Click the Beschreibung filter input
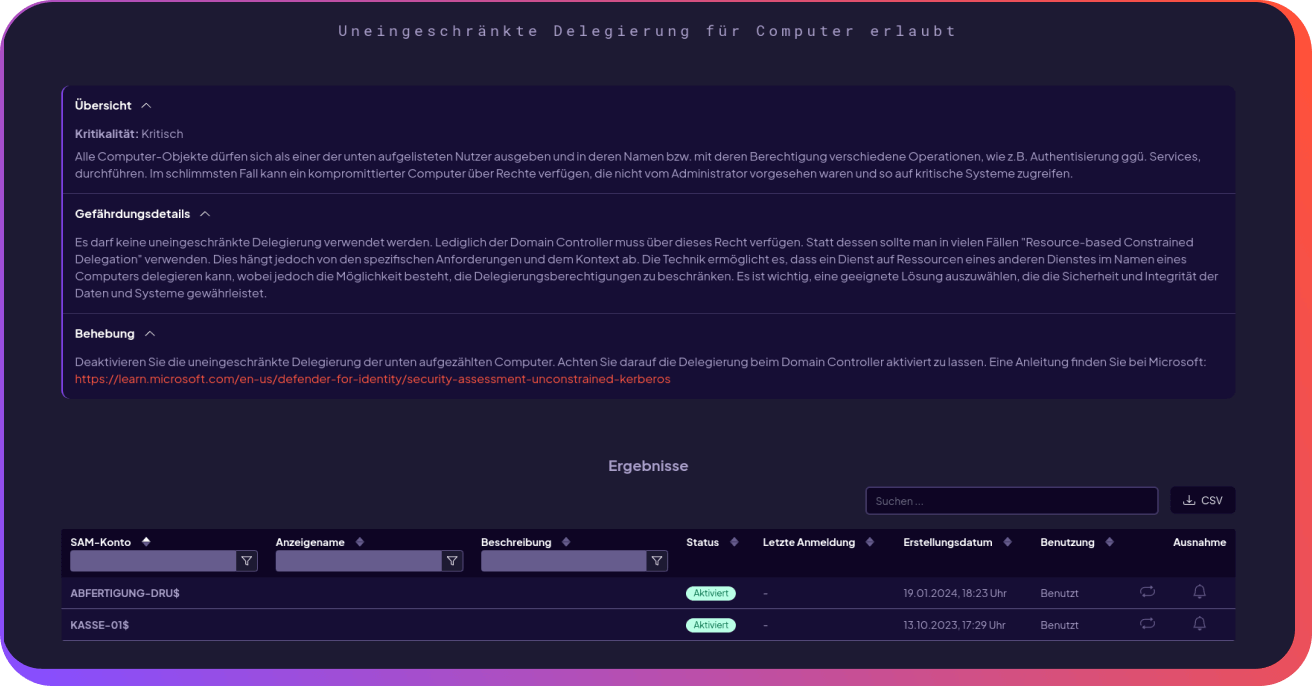Image resolution: width=1312 pixels, height=686 pixels. (x=564, y=561)
